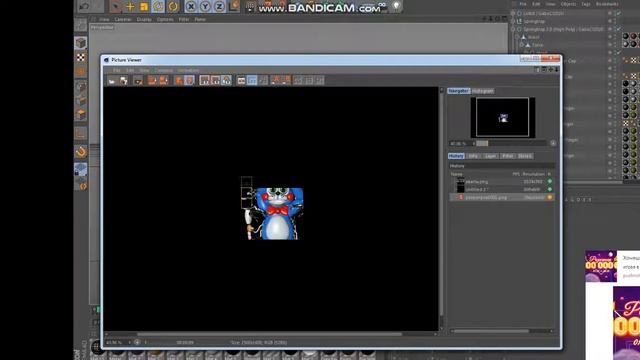Click the navigator zoom percentage field
Screen dimensions: 640x360
click(460, 143)
